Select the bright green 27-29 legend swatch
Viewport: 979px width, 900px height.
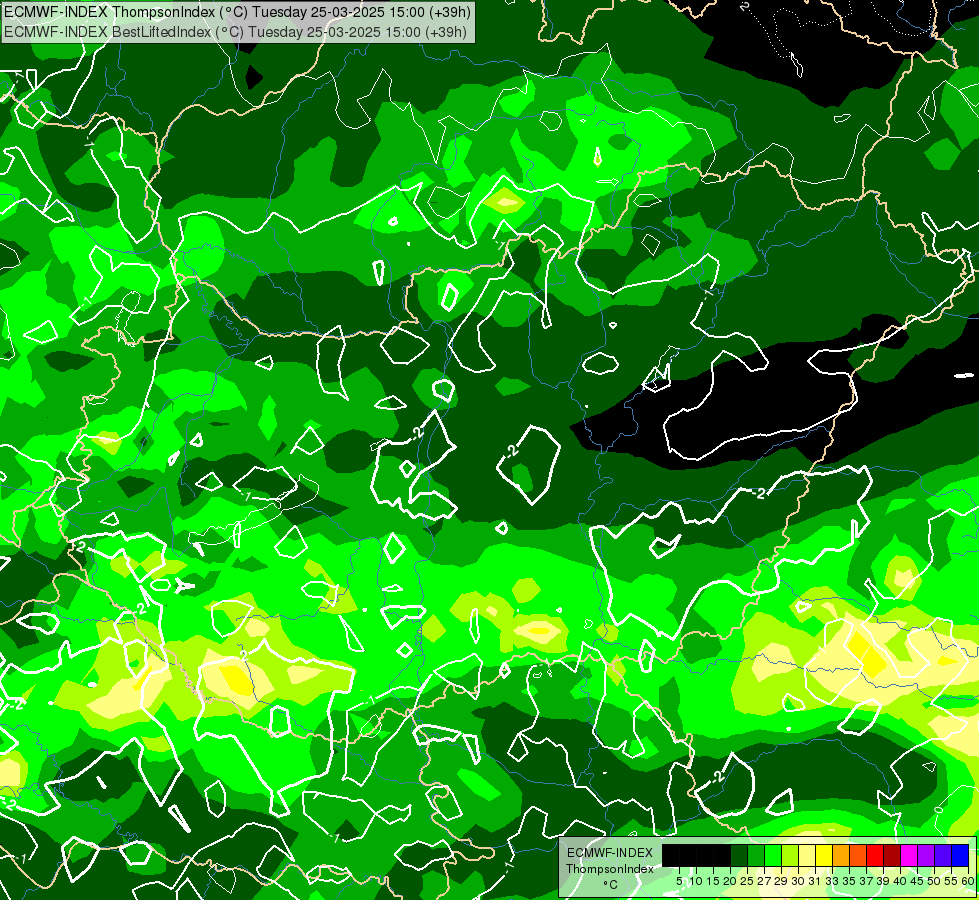pos(773,855)
